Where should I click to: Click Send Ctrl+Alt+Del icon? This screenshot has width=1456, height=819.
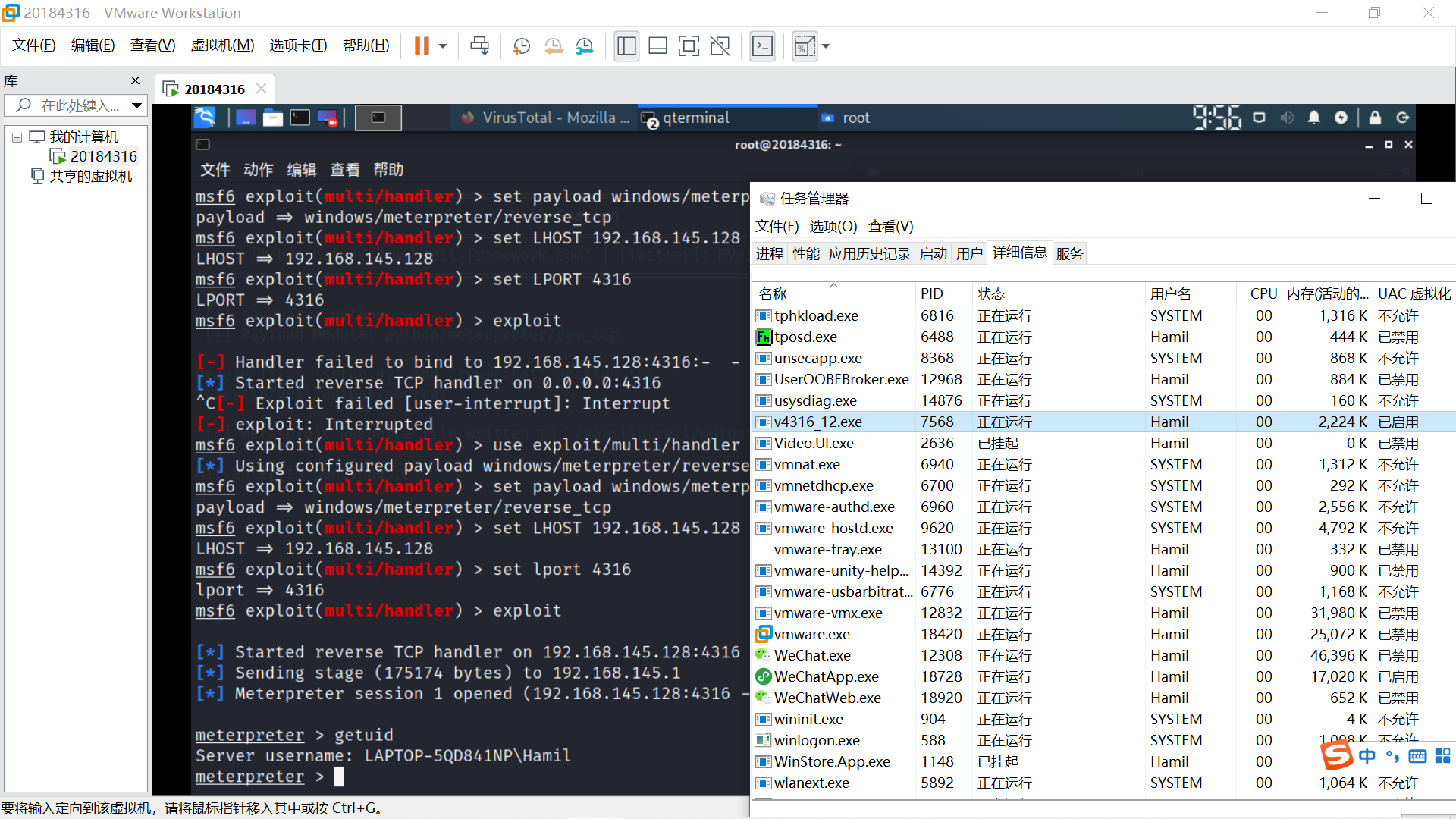[x=479, y=46]
